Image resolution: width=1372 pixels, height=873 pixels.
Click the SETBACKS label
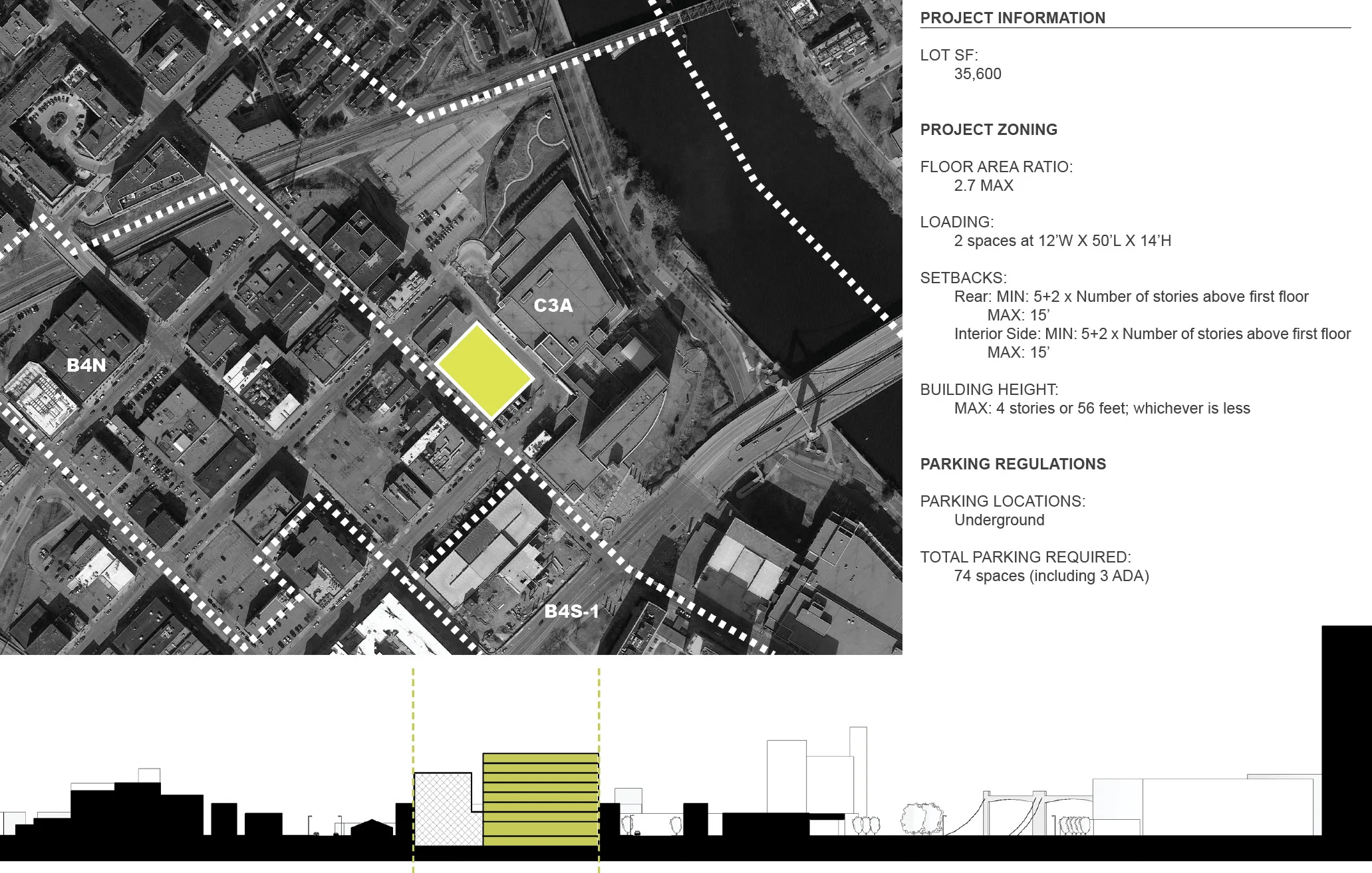click(963, 278)
